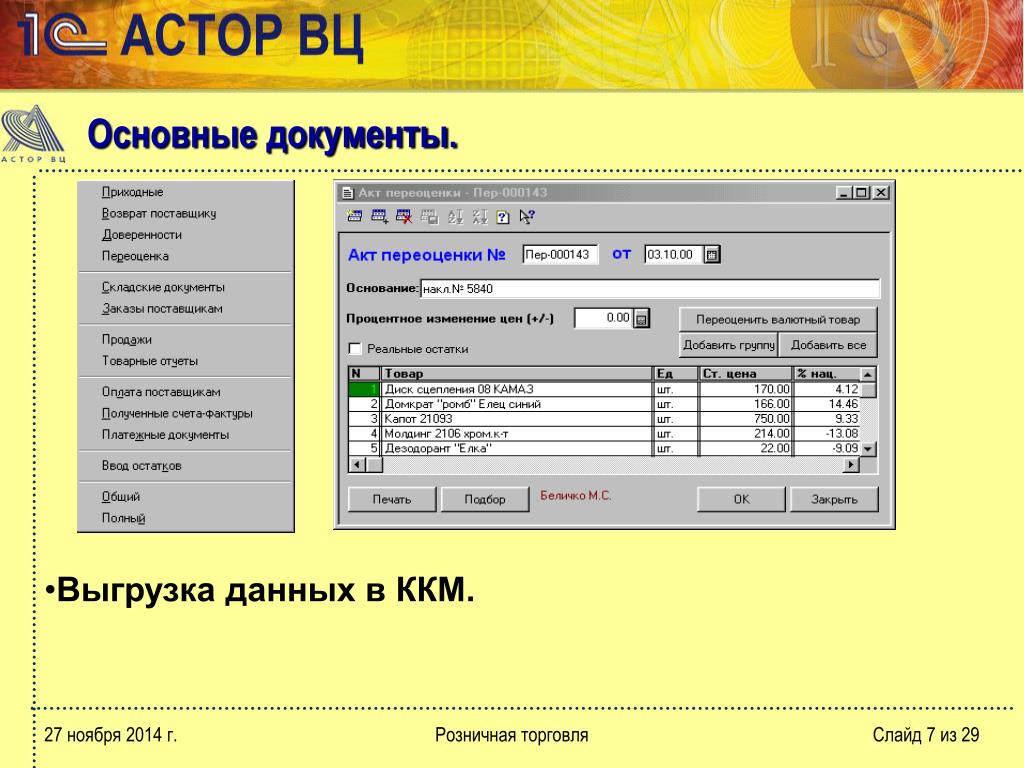Click the horizontal scroll left arrow
The image size is (1024, 768).
(x=357, y=465)
